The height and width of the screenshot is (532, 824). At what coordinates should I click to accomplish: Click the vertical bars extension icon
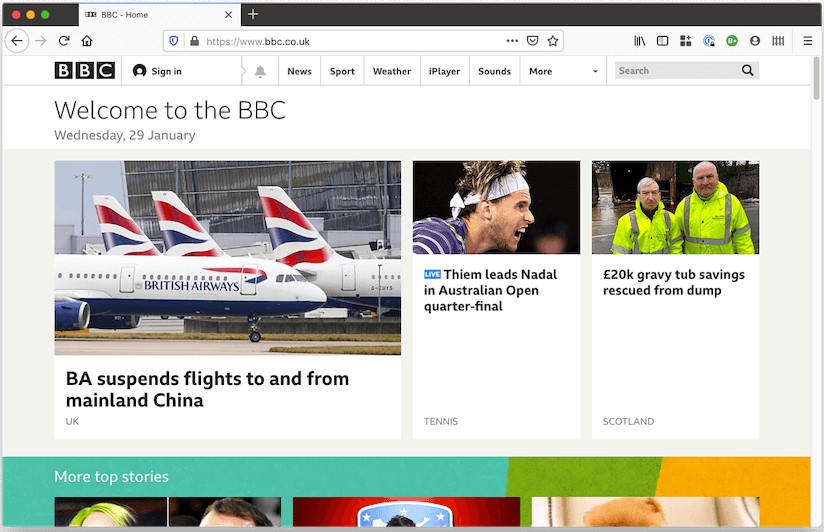coord(778,40)
